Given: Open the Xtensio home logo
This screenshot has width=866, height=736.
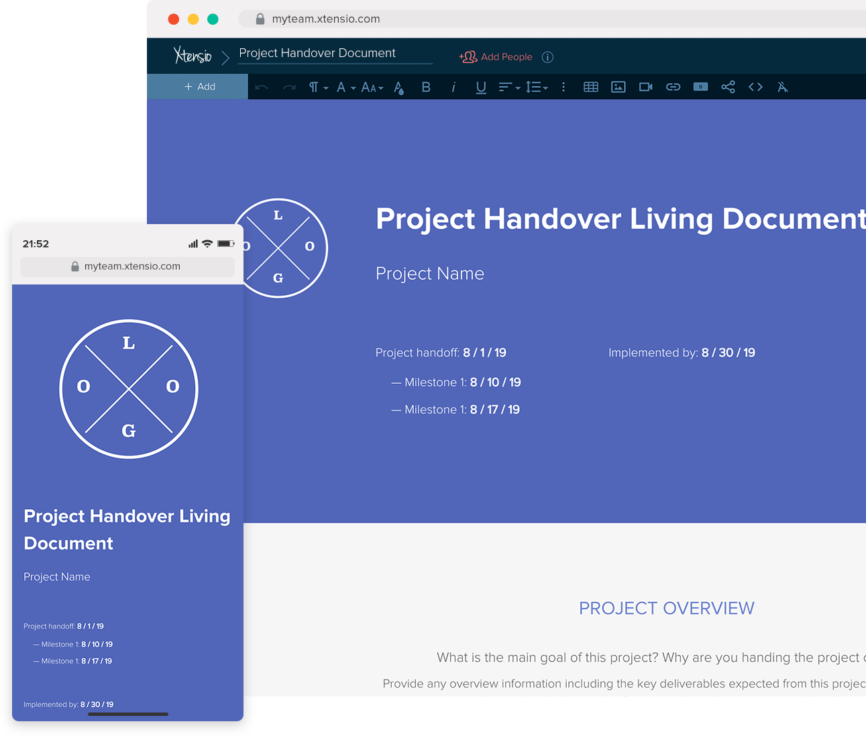Looking at the screenshot, I should (192, 56).
